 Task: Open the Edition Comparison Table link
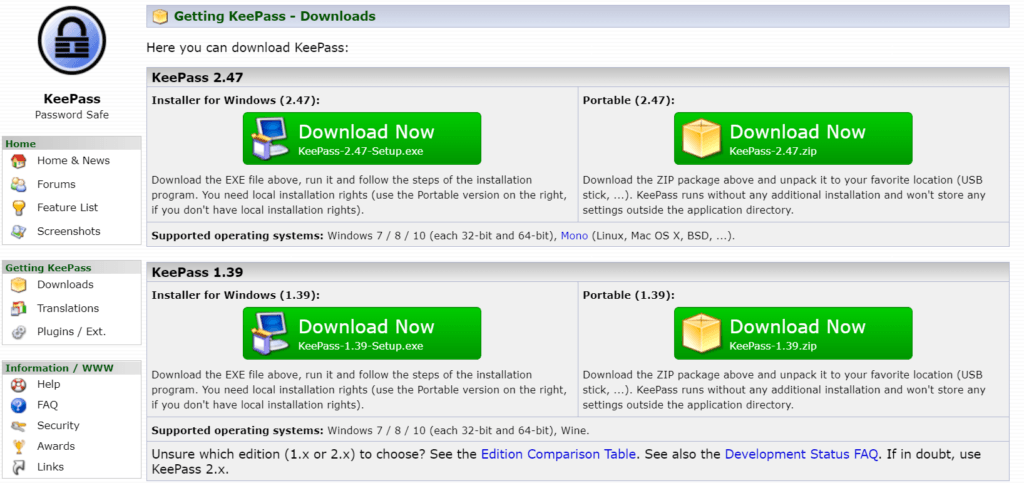coord(558,454)
